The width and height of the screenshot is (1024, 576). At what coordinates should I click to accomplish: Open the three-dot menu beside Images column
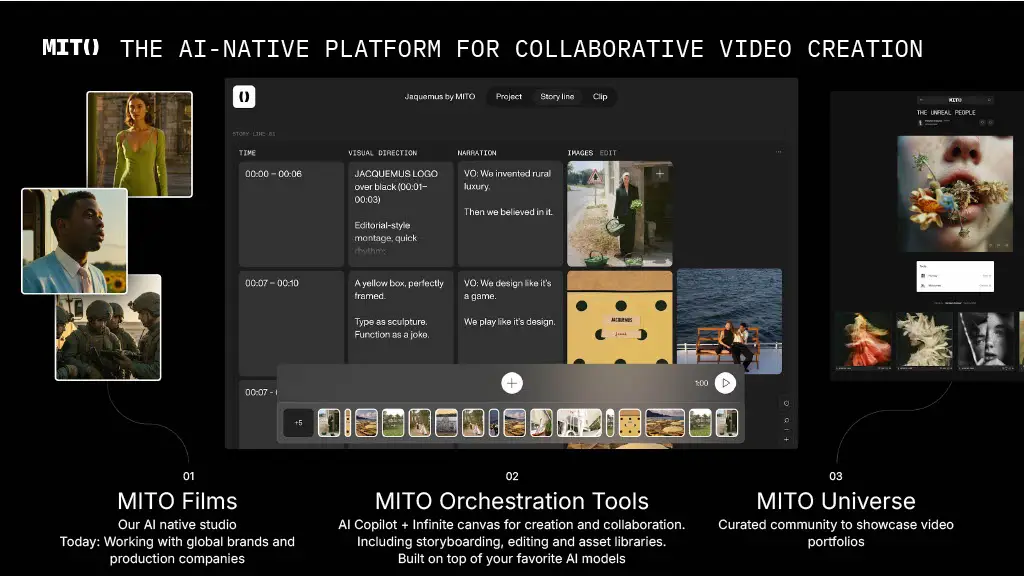pyautogui.click(x=778, y=153)
